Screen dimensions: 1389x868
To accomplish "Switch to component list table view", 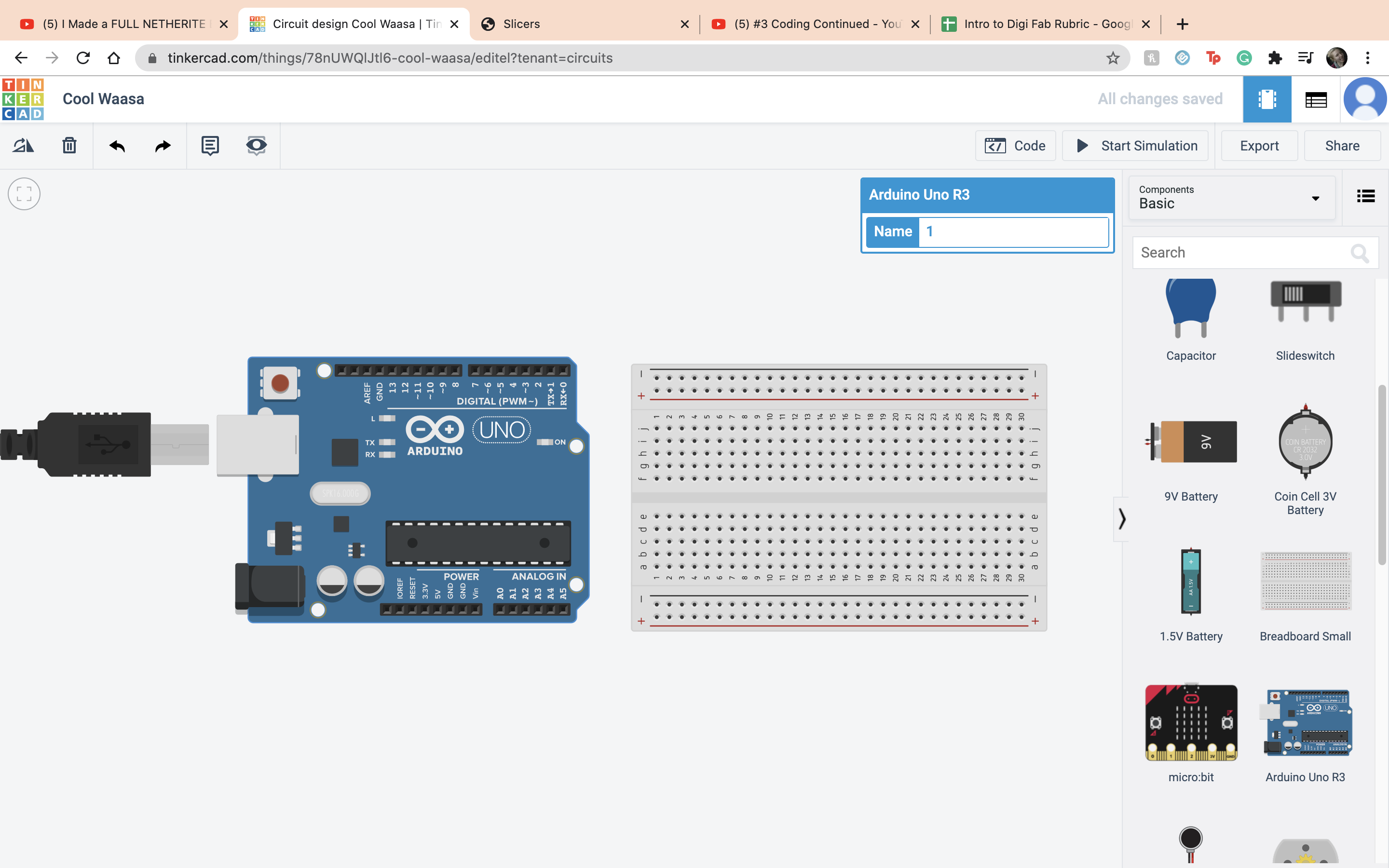I will 1316,100.
